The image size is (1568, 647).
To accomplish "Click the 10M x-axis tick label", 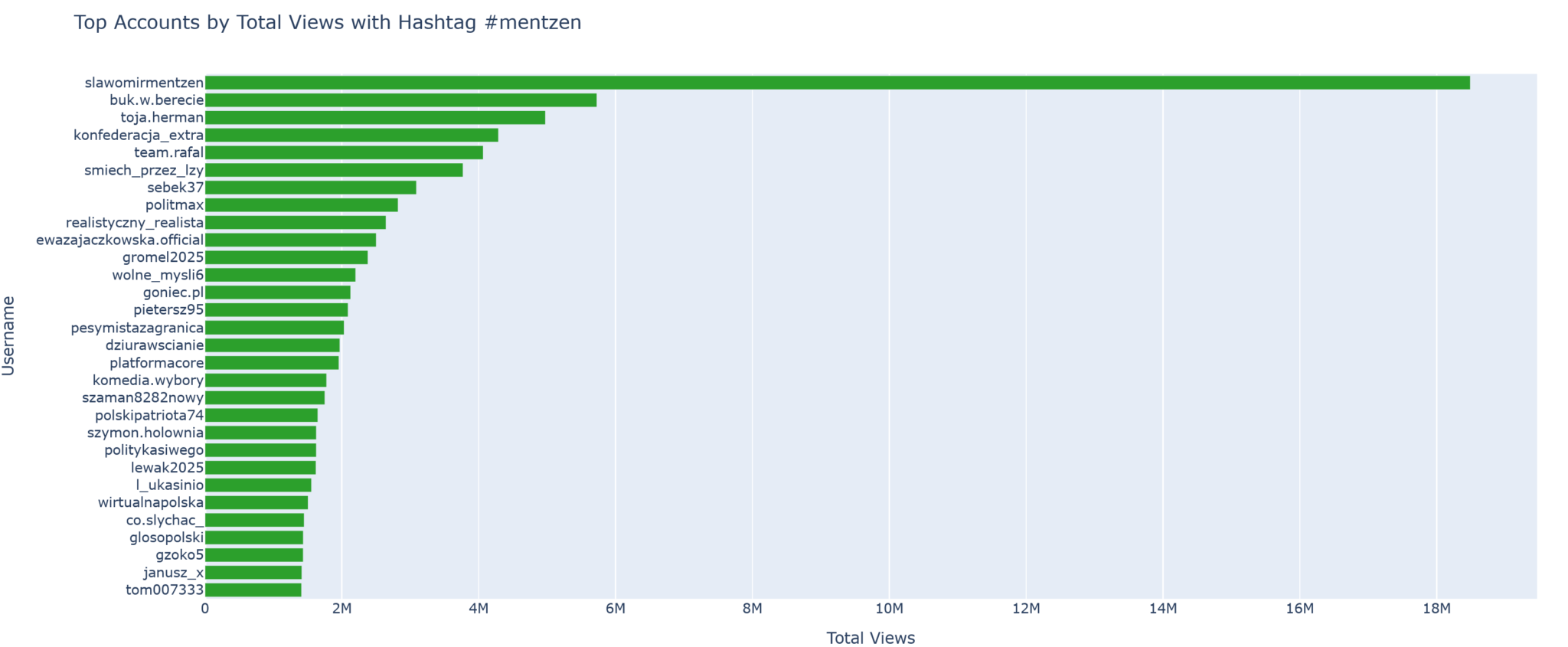I will tap(889, 609).
